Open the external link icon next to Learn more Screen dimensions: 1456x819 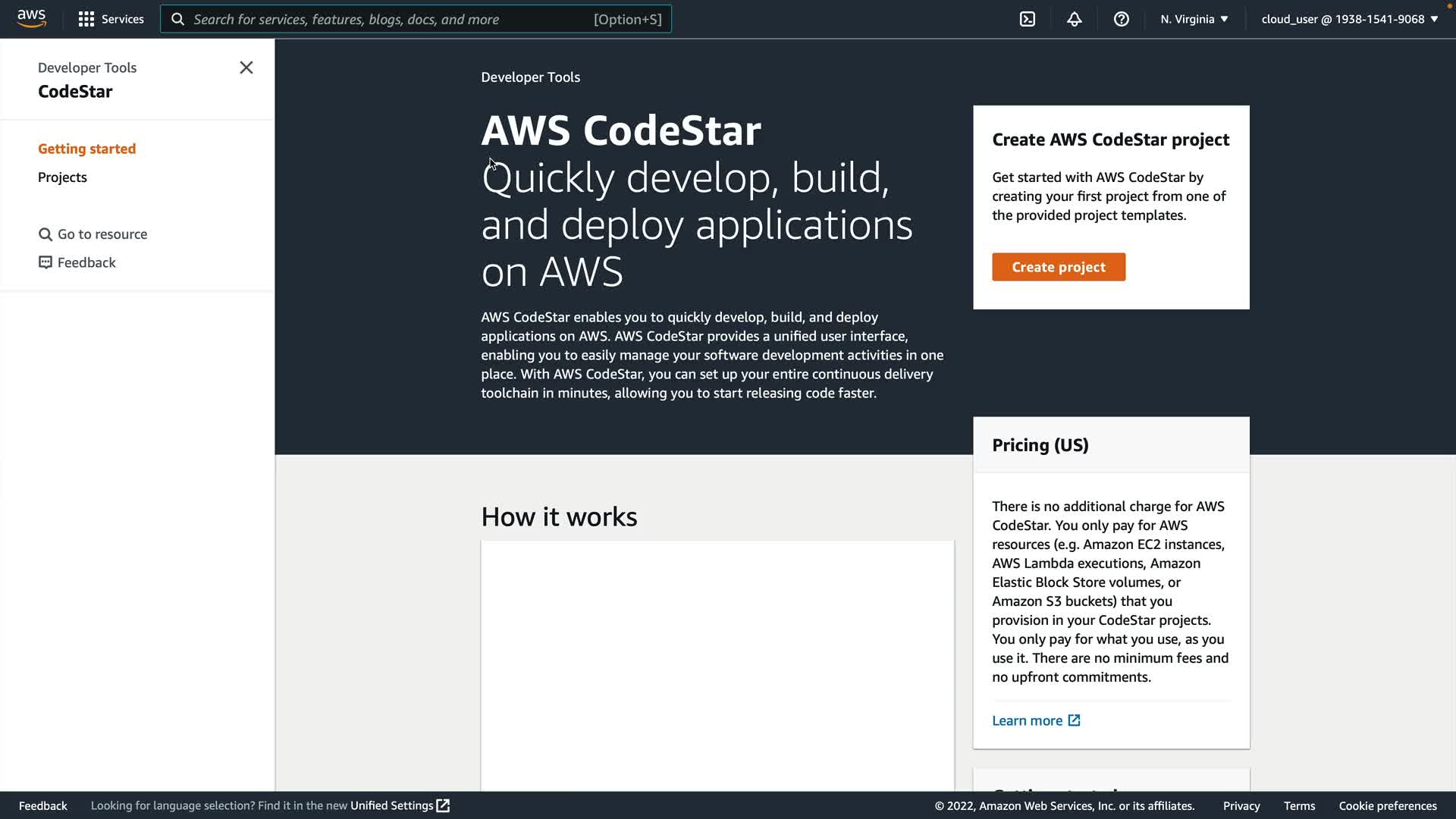1074,720
